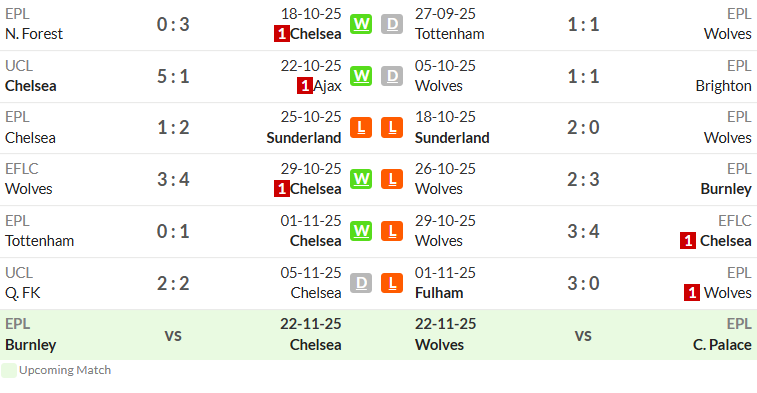Click the green Upcoming Match legend swatch
Screen dimensions: 757x393
[9, 370]
